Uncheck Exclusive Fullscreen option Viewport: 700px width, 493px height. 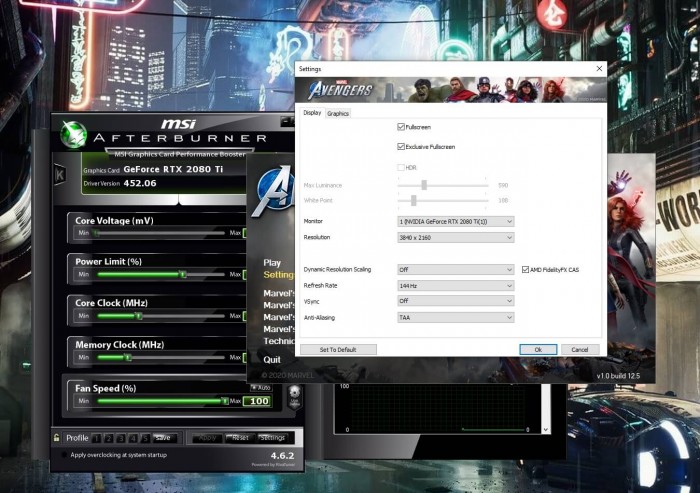click(401, 147)
